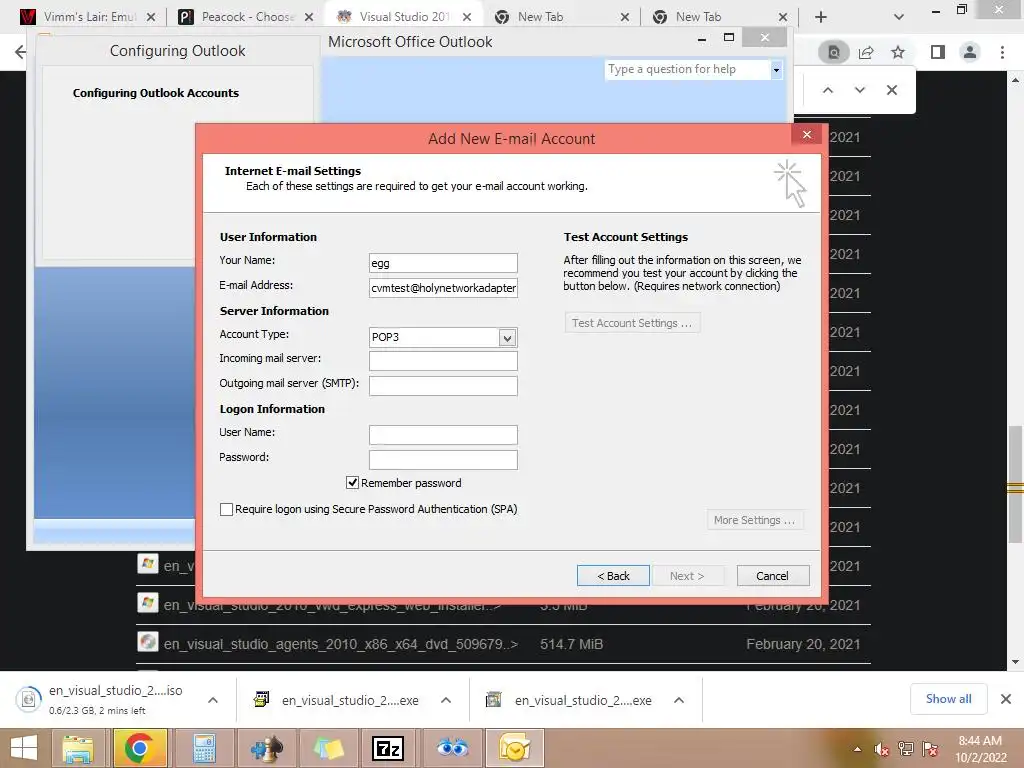Click Test Account Settings button
This screenshot has height=768, width=1024.
click(x=632, y=323)
